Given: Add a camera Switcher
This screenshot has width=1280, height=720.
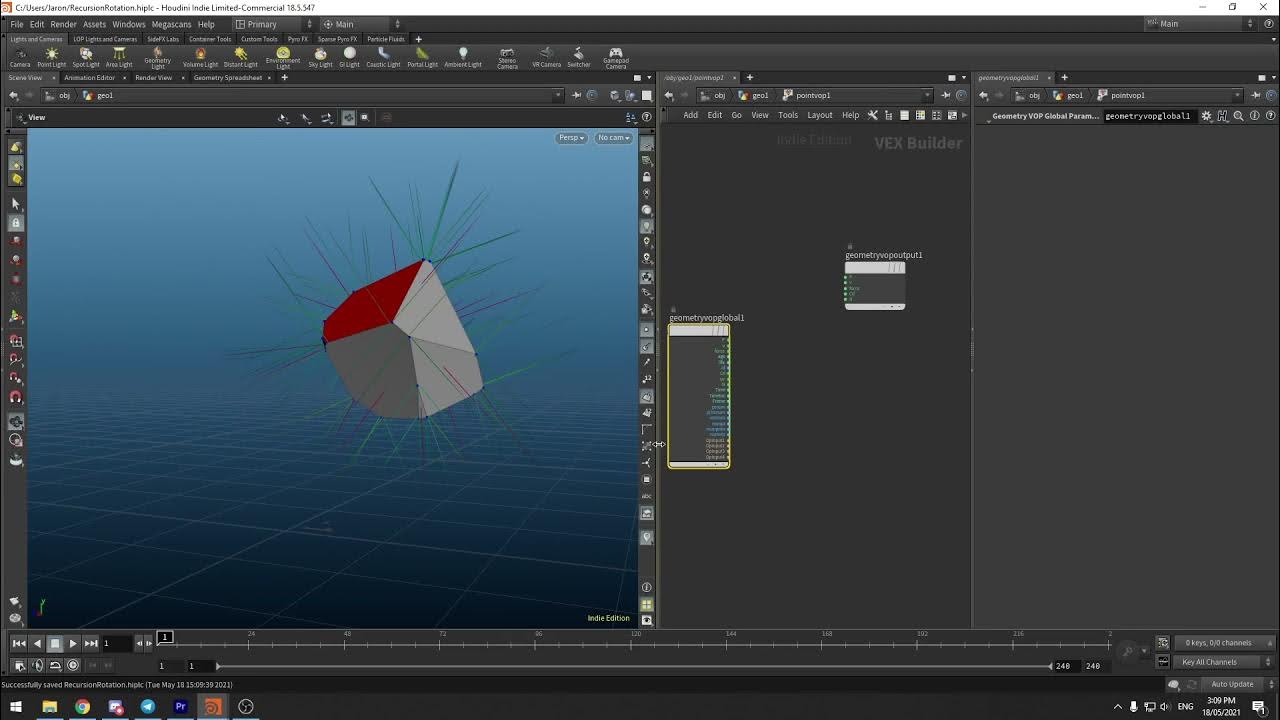Looking at the screenshot, I should 579,57.
